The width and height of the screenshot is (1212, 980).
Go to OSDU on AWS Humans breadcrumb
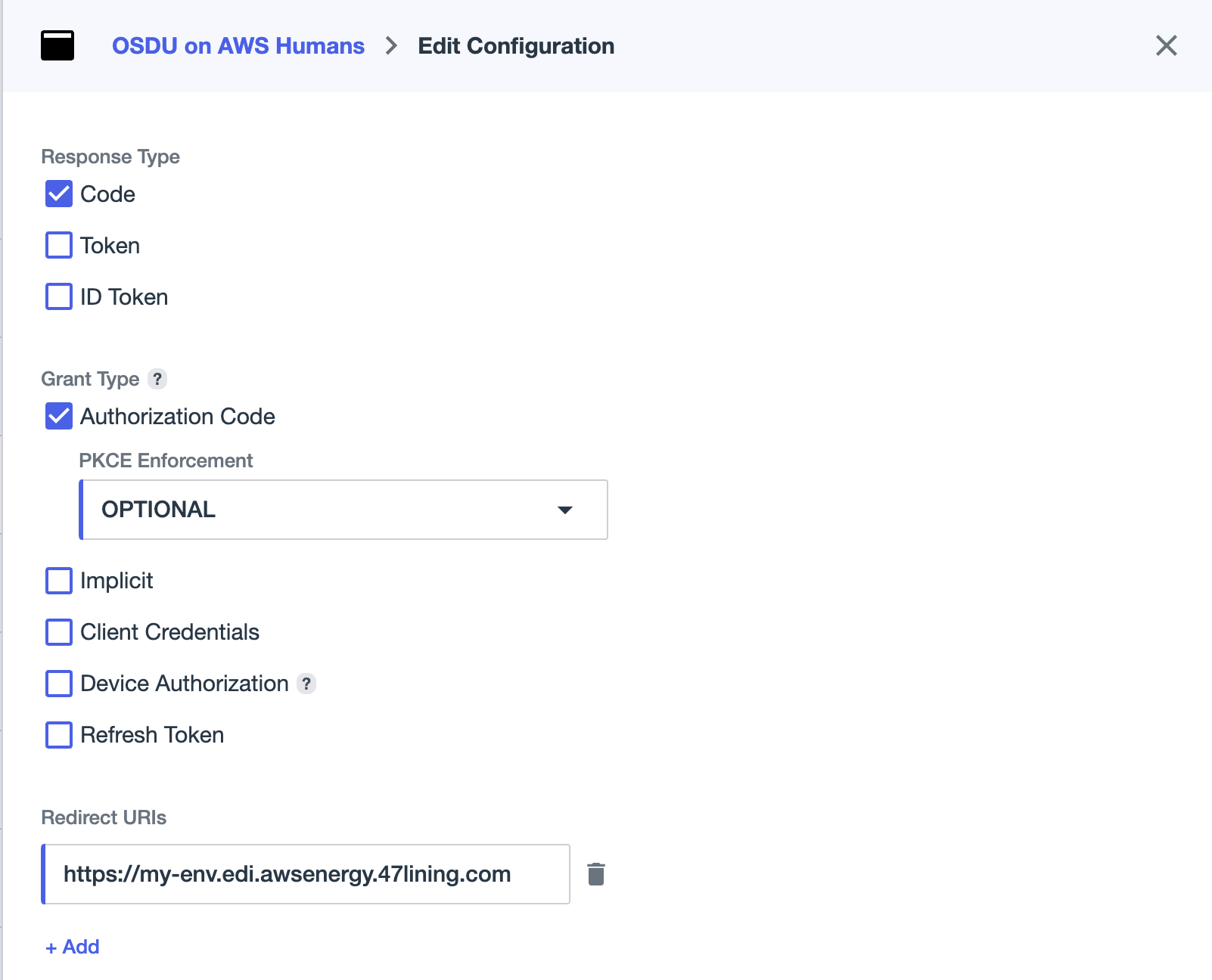238,46
